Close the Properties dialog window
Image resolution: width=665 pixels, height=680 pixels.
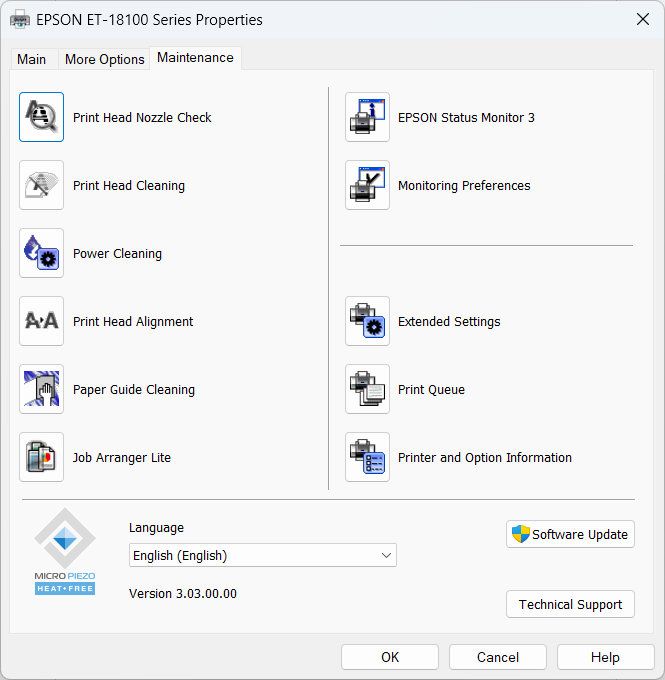click(643, 19)
